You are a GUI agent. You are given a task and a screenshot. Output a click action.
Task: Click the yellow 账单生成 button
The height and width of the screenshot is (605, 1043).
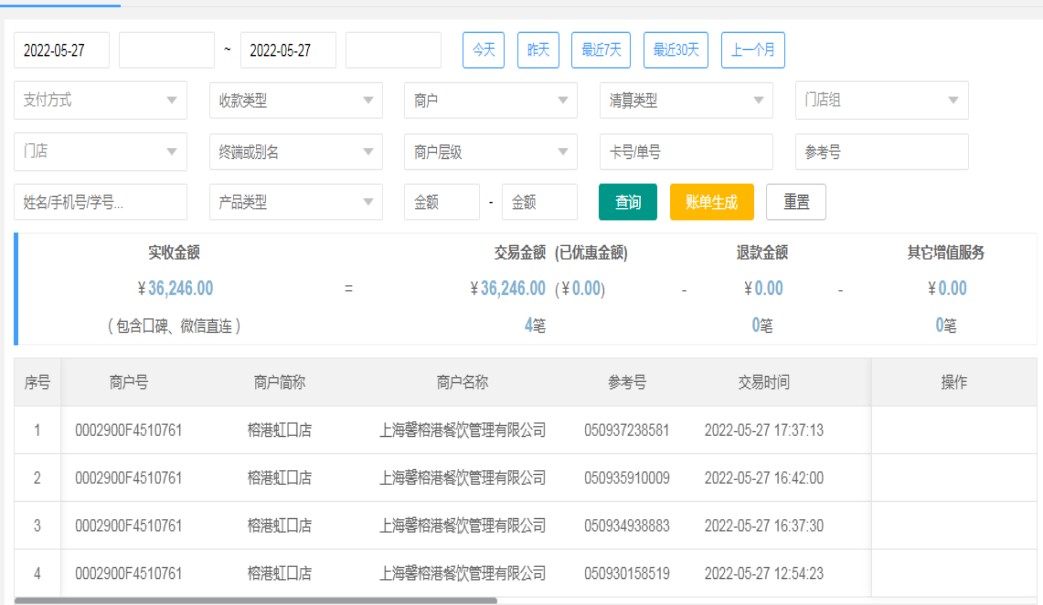(711, 202)
